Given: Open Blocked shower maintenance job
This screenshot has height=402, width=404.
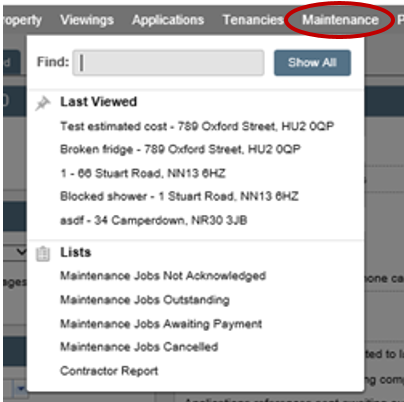Looking at the screenshot, I should (179, 196).
